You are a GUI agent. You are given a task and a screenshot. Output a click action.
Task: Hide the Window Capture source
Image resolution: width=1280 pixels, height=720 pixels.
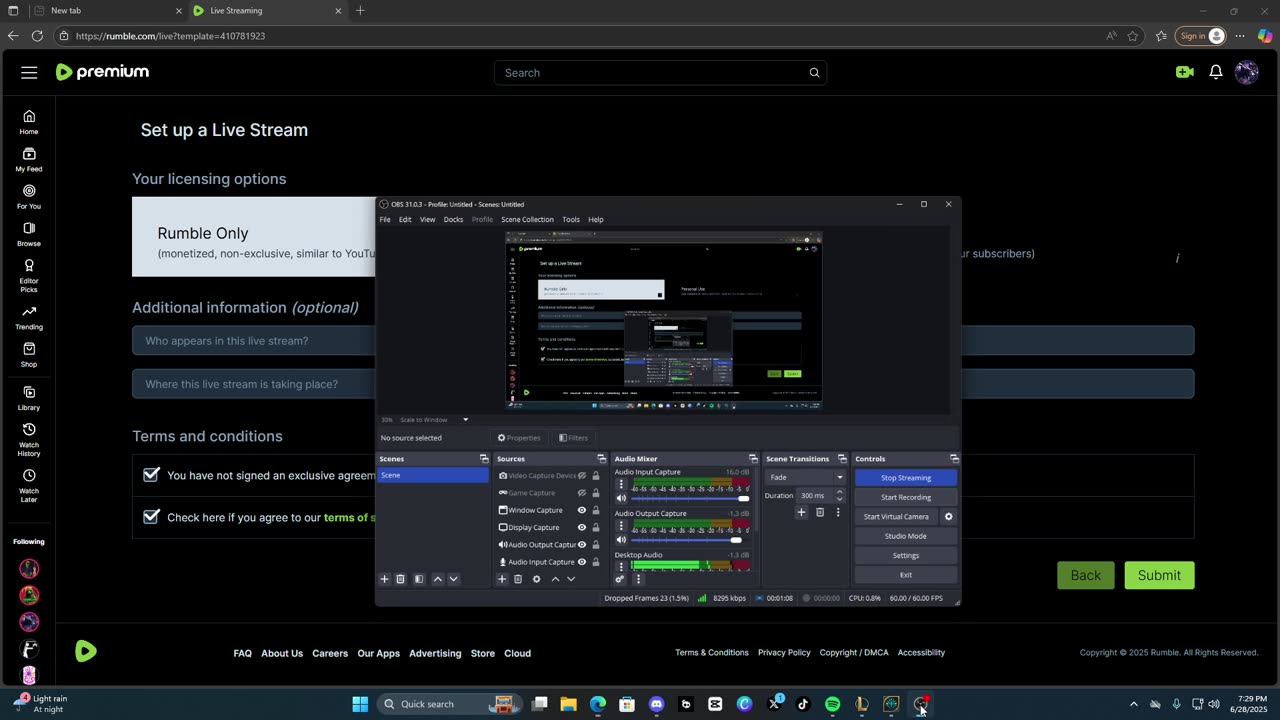[582, 510]
